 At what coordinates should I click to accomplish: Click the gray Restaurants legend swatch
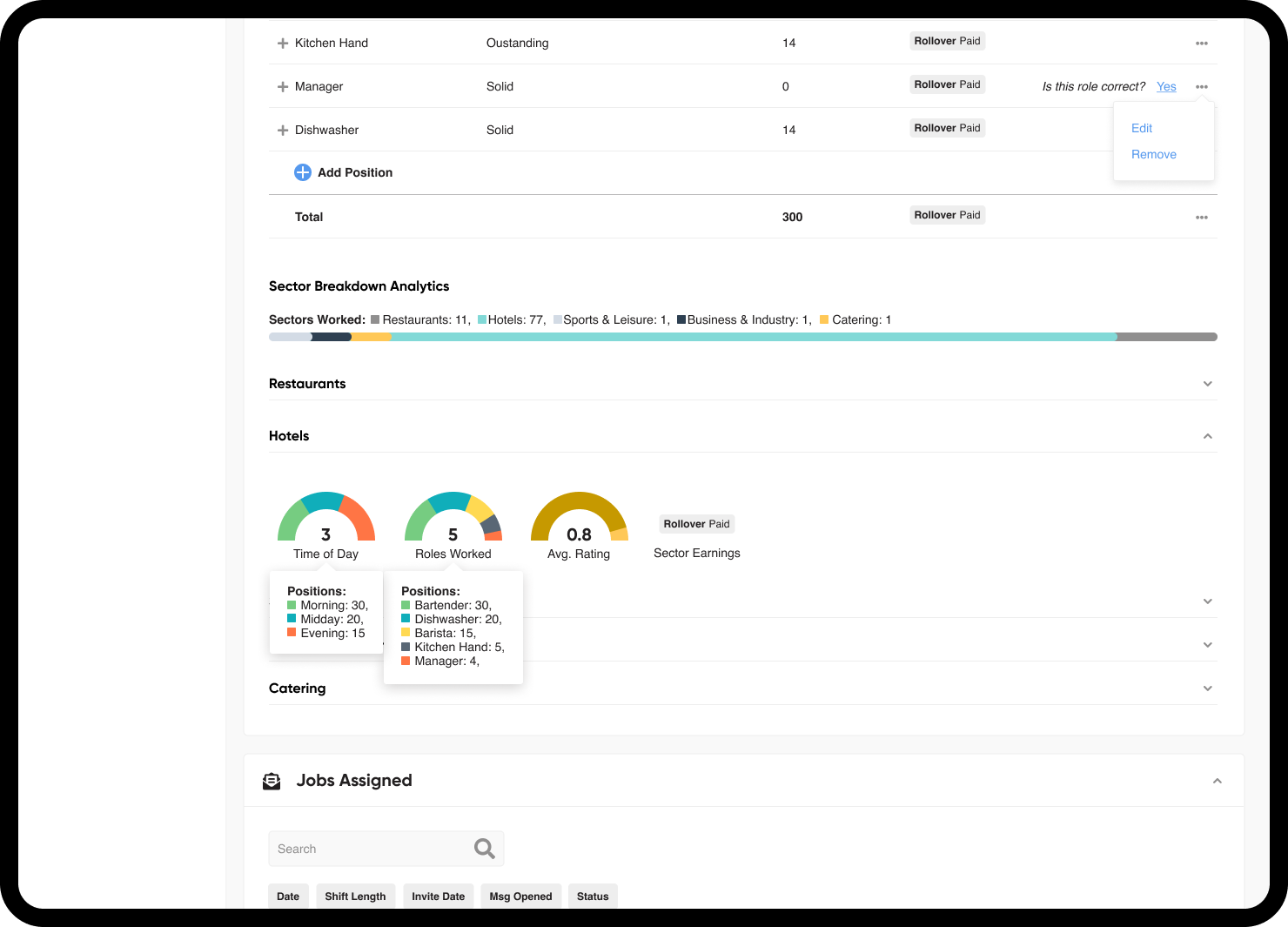(x=375, y=319)
